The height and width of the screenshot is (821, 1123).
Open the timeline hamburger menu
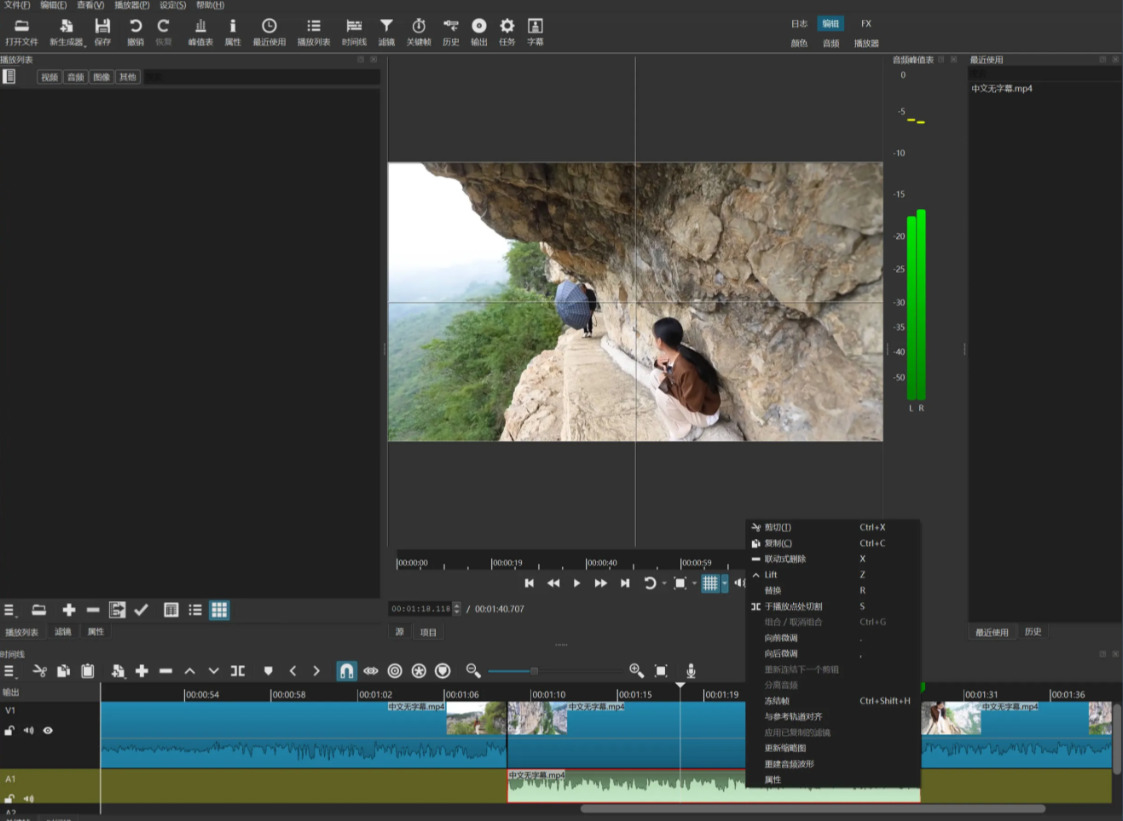(10, 671)
